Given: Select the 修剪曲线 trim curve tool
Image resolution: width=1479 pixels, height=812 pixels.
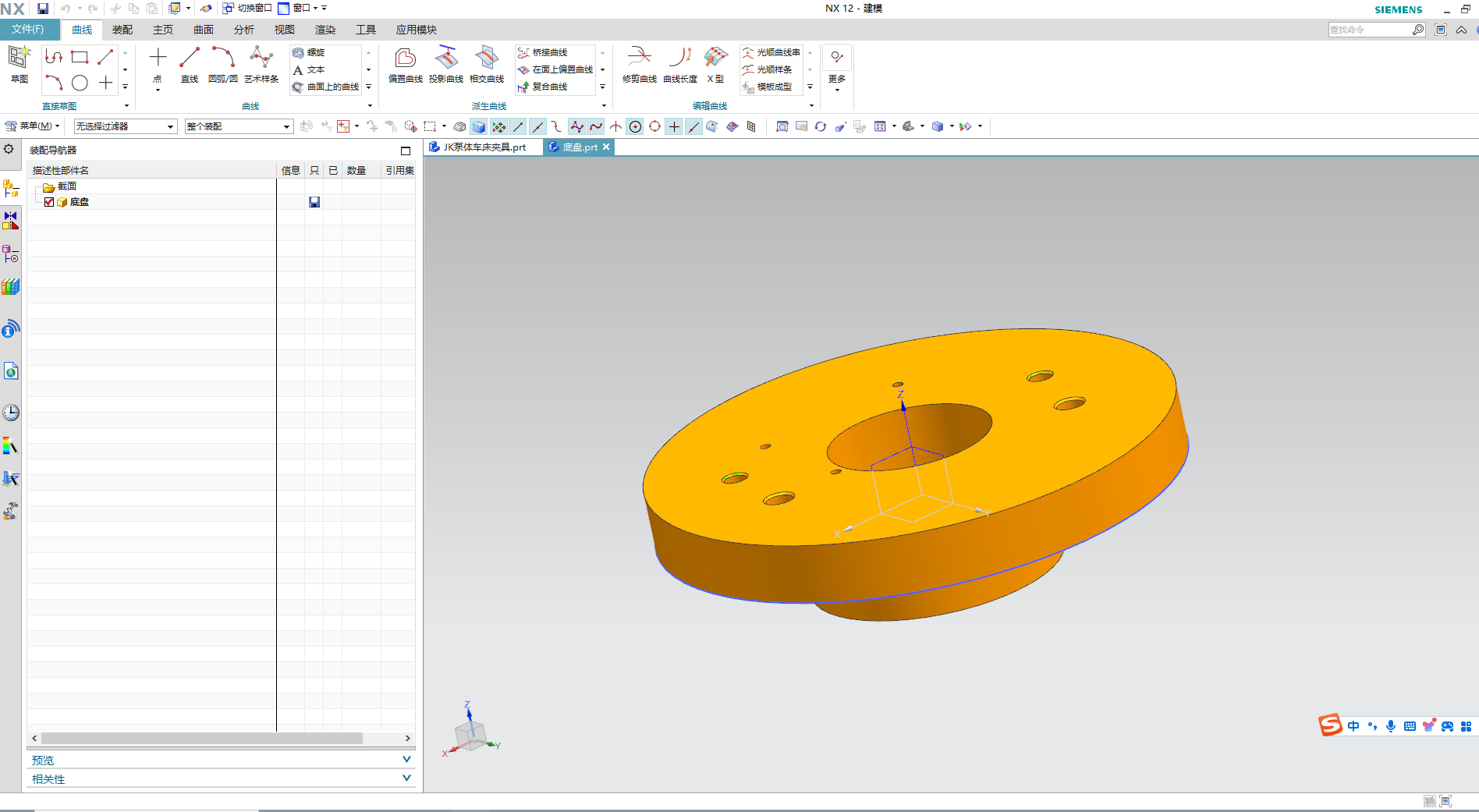Looking at the screenshot, I should coord(640,65).
